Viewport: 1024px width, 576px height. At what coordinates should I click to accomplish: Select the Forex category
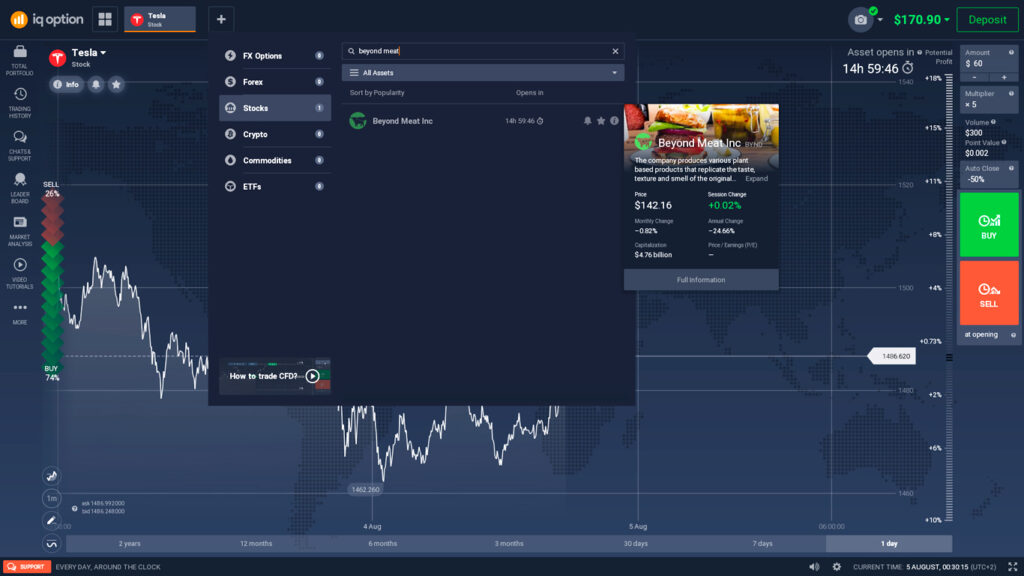(x=275, y=82)
